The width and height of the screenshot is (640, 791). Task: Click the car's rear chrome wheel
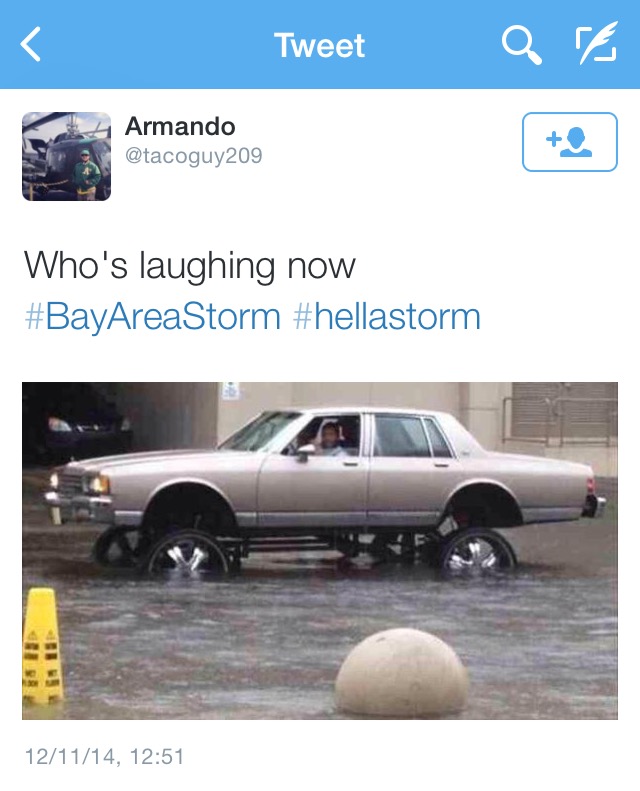pyautogui.click(x=476, y=552)
